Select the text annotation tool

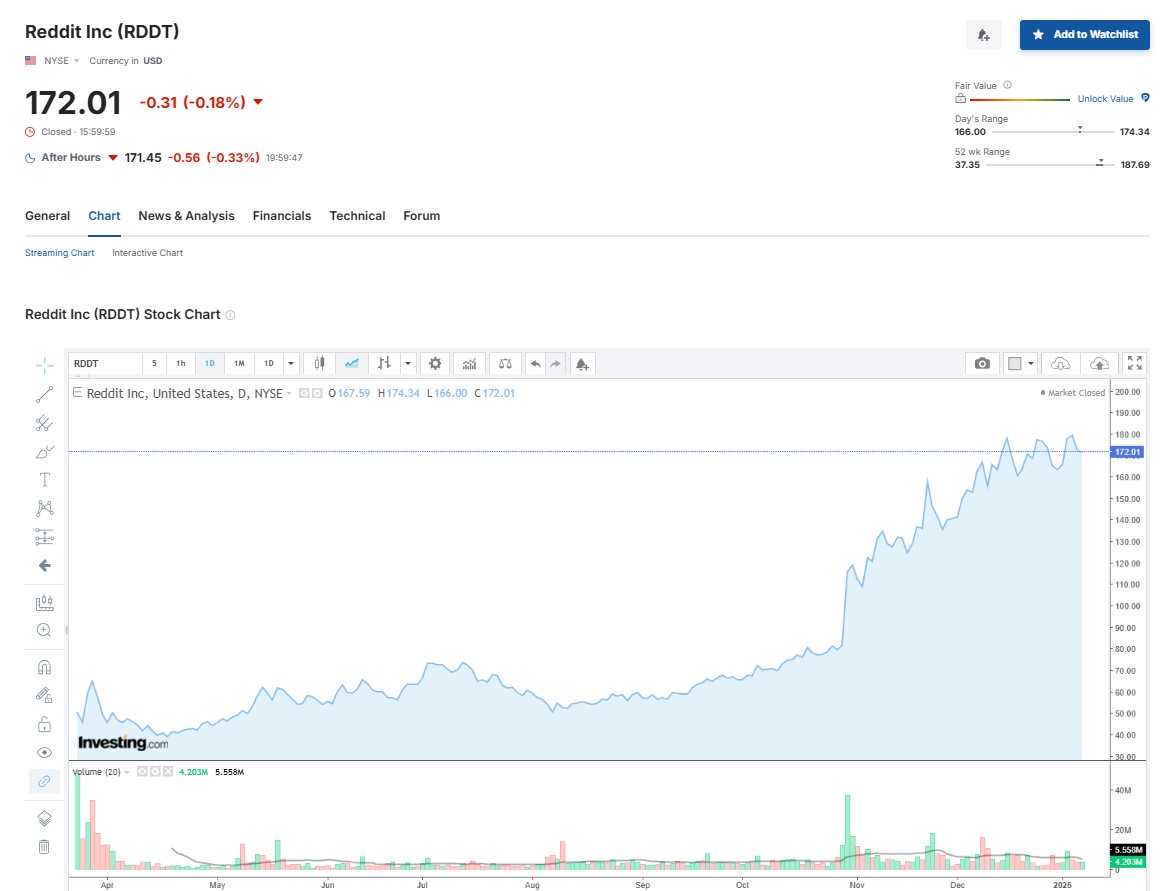(x=44, y=480)
